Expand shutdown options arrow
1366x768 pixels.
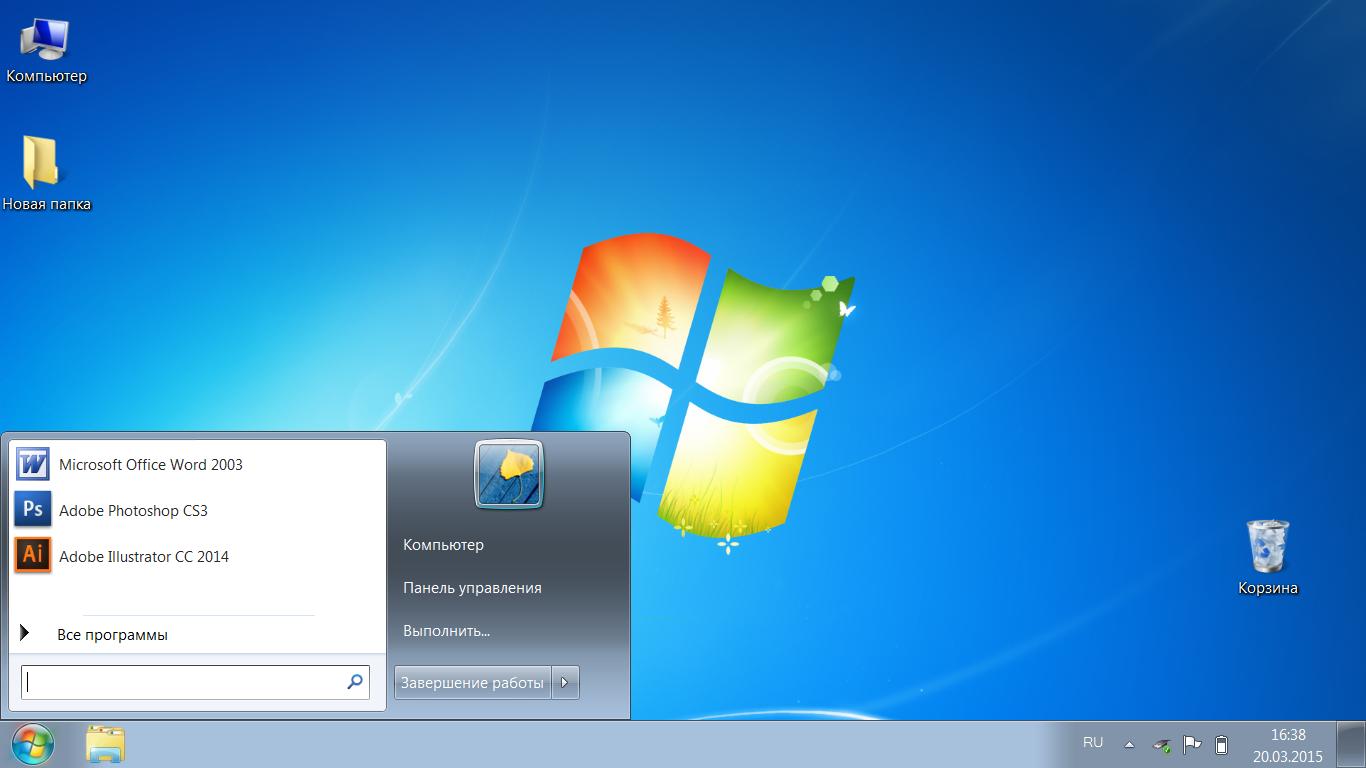565,683
